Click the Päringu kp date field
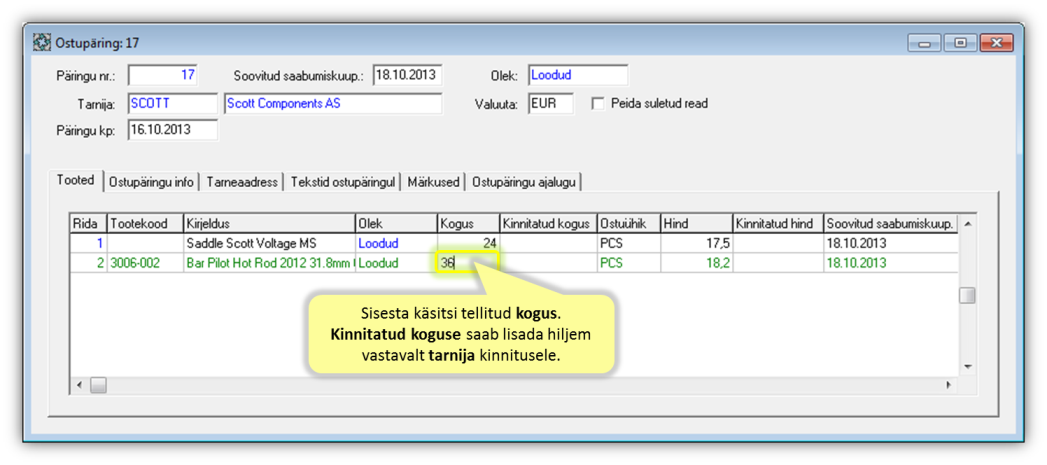1047x465 pixels. 172,130
